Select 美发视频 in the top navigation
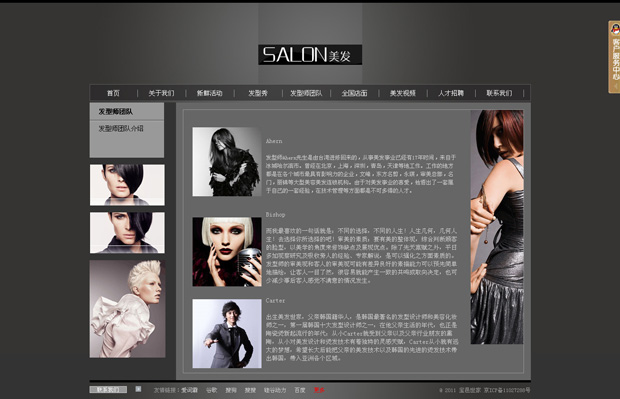Viewport: 620px width, 399px height. tap(403, 93)
